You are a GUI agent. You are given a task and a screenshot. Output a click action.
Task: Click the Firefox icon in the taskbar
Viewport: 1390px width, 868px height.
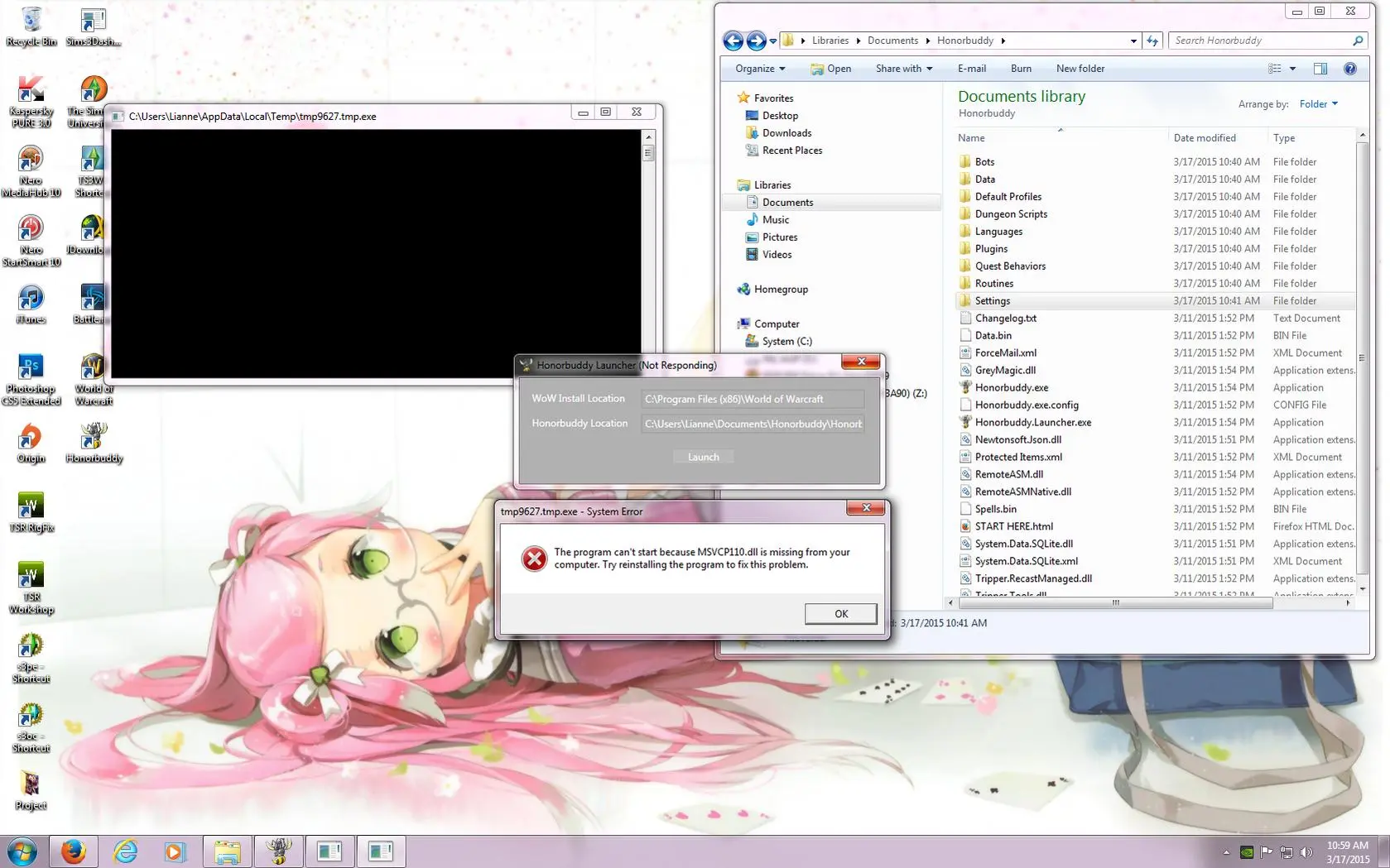click(74, 851)
